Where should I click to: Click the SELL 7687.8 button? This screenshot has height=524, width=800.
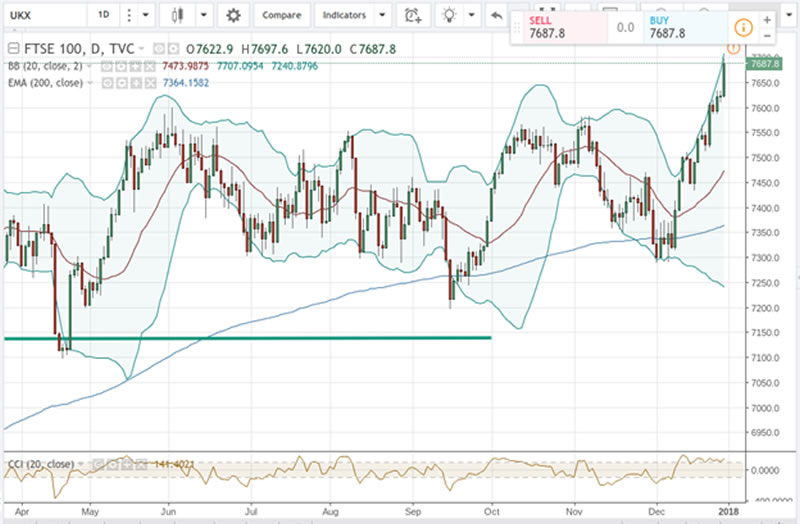pyautogui.click(x=565, y=28)
